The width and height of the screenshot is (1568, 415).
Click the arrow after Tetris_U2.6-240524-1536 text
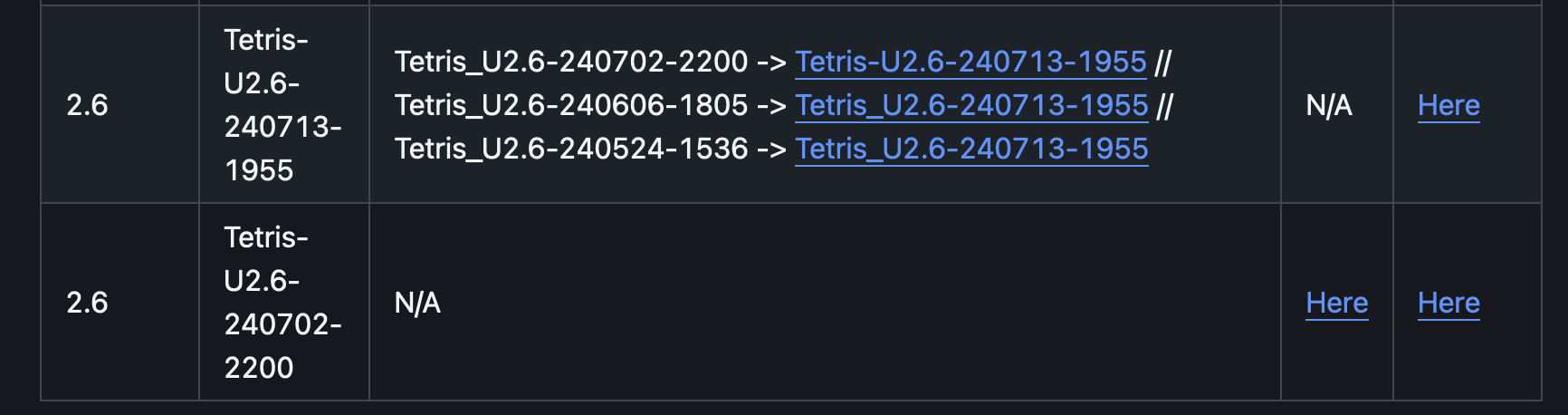click(771, 149)
